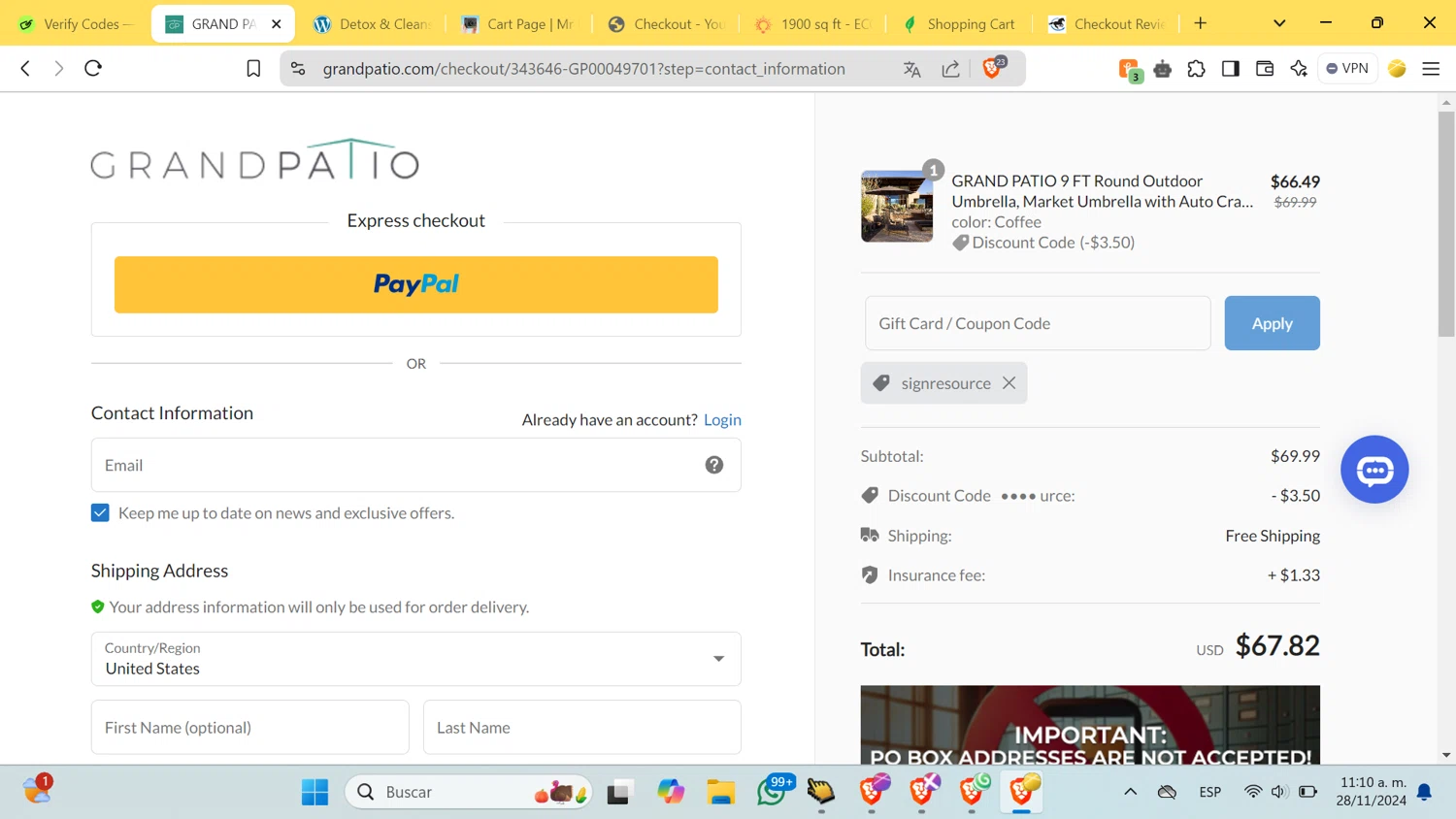Focus the Gift Card / Coupon Code field
The height and width of the screenshot is (819, 1456).
(1038, 323)
